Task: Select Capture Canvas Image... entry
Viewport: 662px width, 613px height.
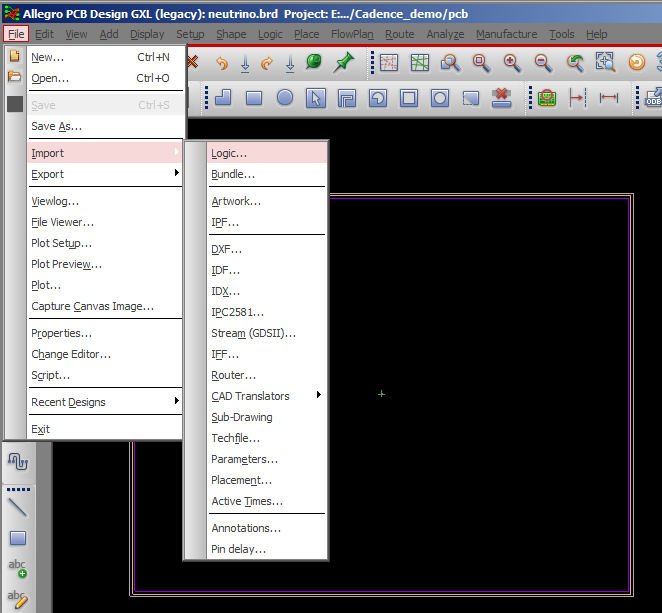Action: click(x=106, y=306)
